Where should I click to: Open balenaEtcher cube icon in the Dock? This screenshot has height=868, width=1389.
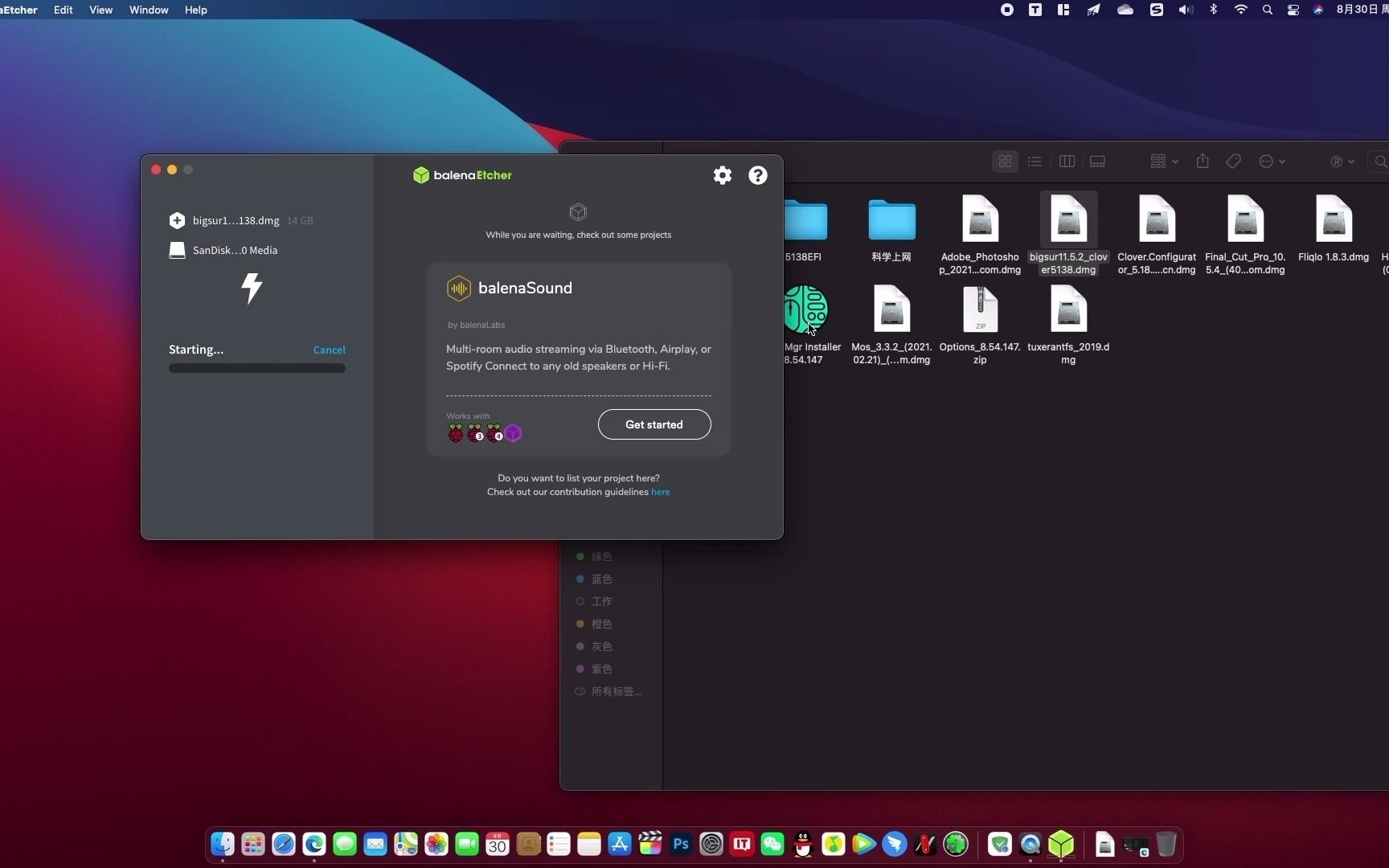(1061, 844)
